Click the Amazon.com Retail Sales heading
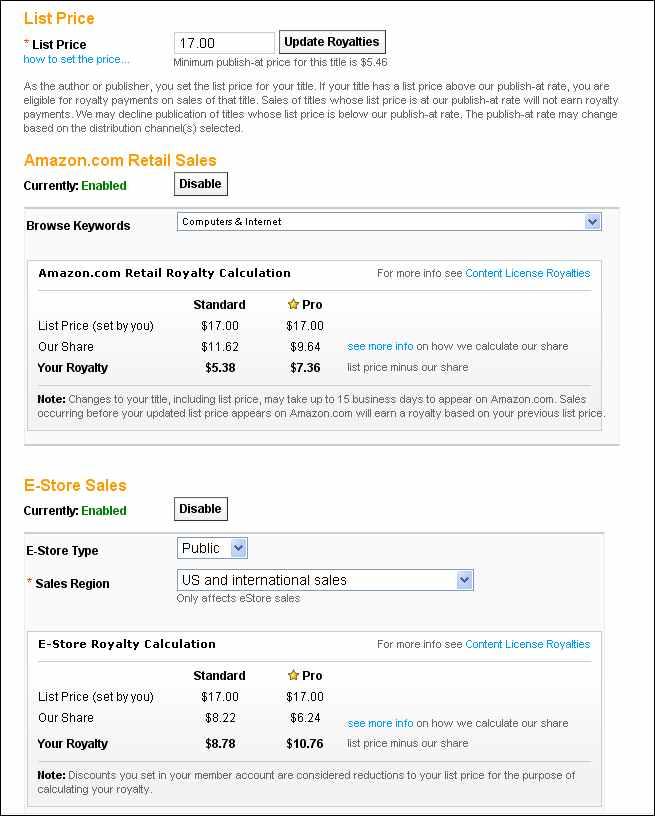The height and width of the screenshot is (816, 655). [x=120, y=160]
